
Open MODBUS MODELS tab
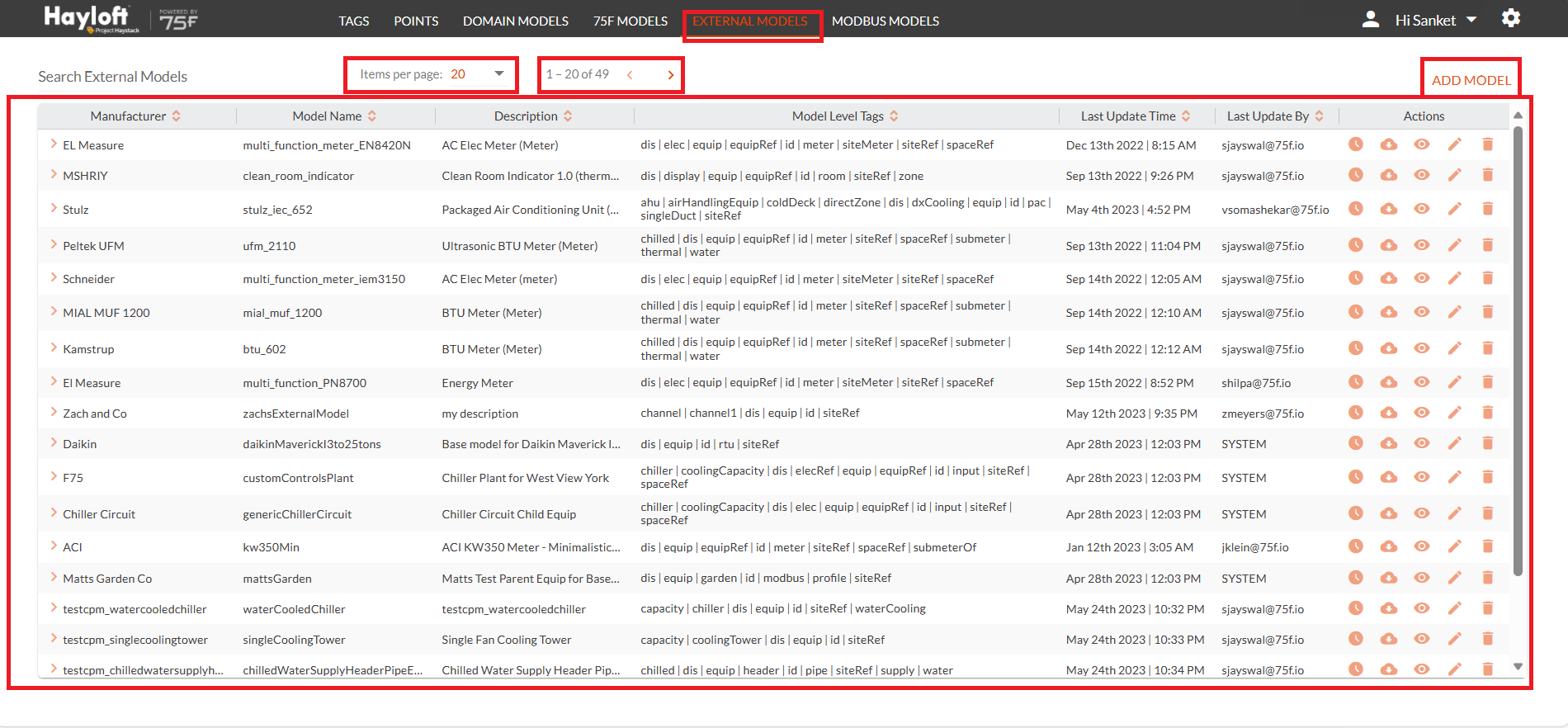click(x=886, y=21)
